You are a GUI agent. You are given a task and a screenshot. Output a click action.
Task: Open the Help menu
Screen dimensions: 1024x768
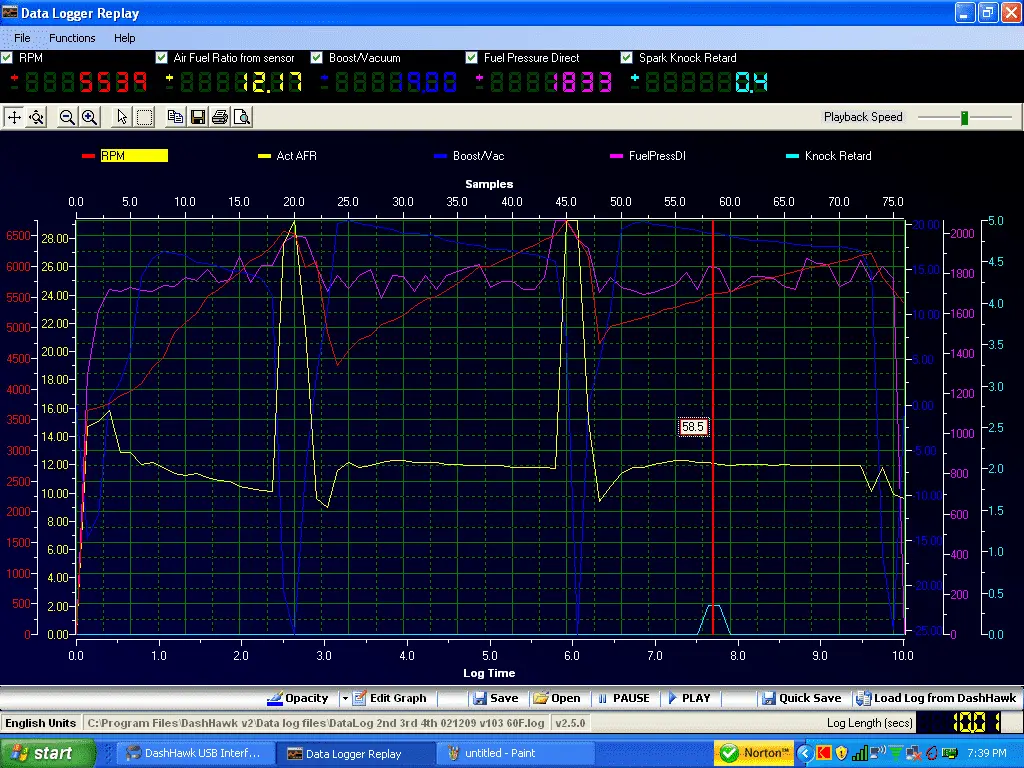tap(124, 38)
